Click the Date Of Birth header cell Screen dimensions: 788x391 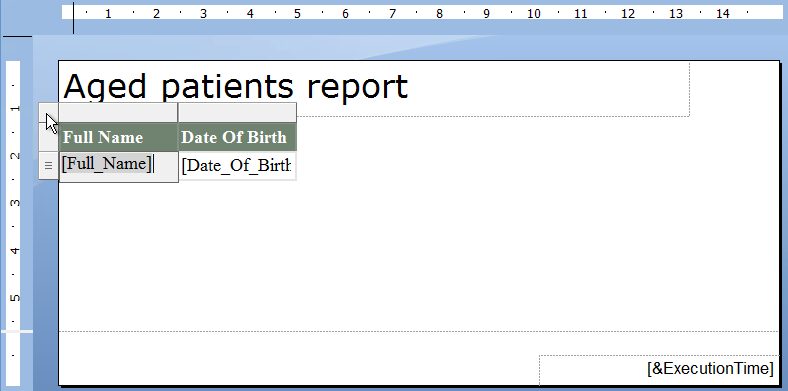click(237, 137)
